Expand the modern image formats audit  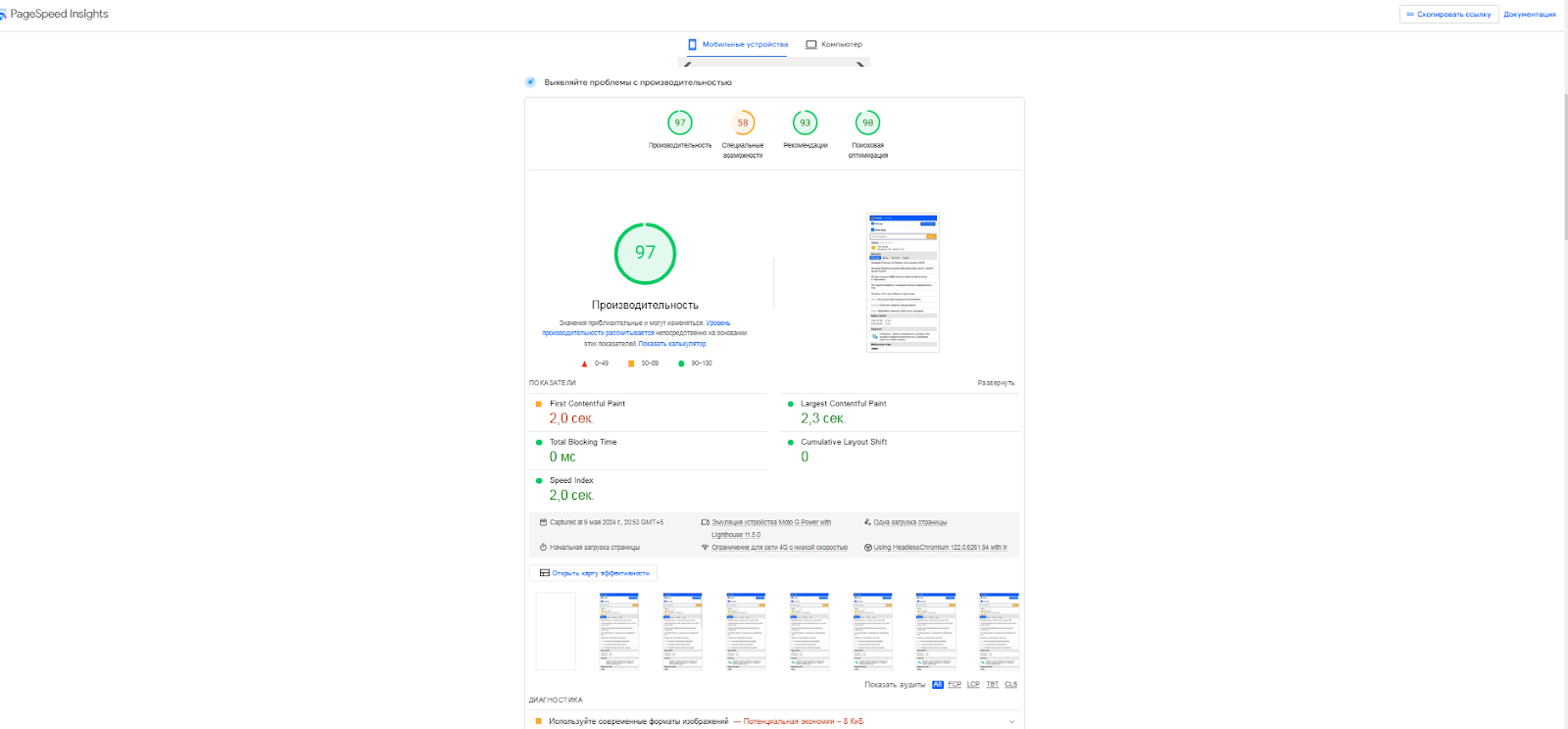(1011, 722)
